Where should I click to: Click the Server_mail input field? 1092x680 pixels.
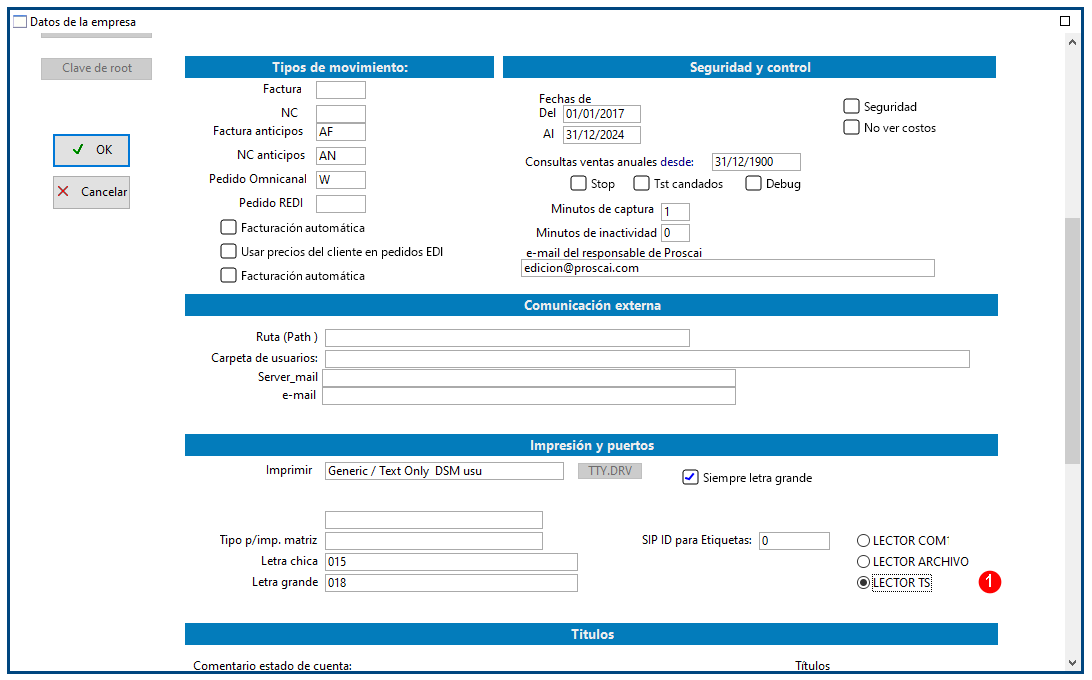point(529,378)
